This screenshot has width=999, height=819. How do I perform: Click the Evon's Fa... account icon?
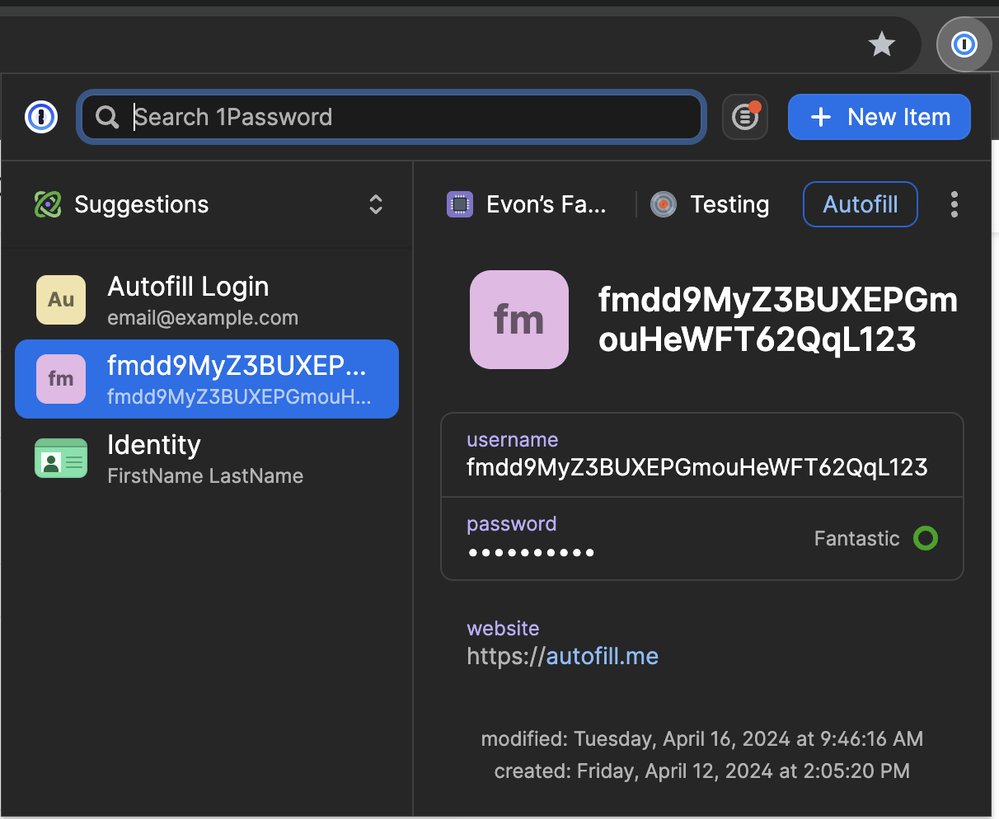coord(460,205)
